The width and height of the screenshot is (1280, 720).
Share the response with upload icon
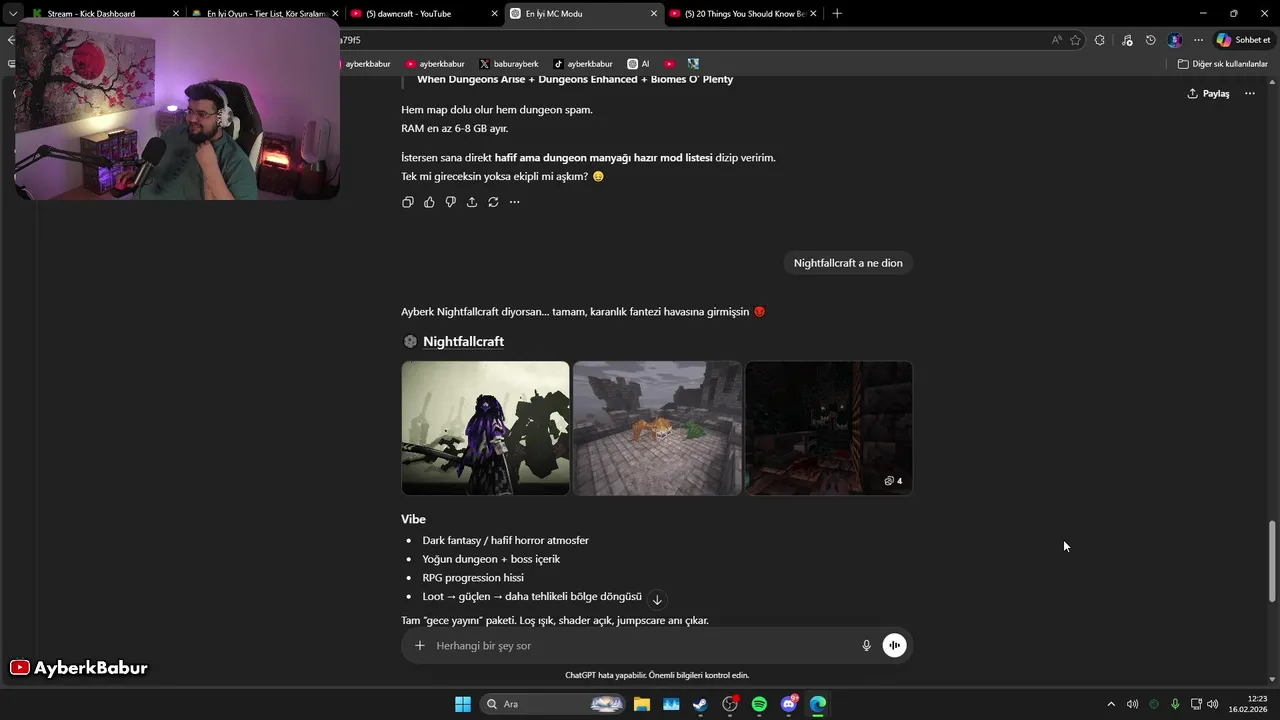pyautogui.click(x=472, y=202)
